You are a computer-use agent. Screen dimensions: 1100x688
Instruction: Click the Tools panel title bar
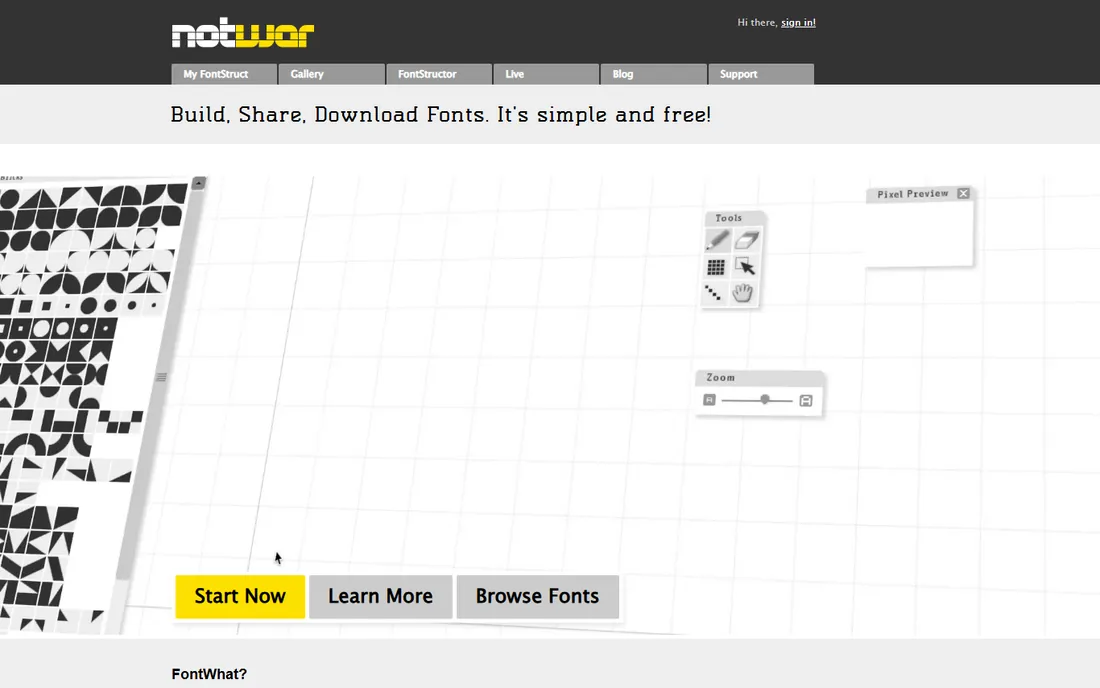point(735,218)
